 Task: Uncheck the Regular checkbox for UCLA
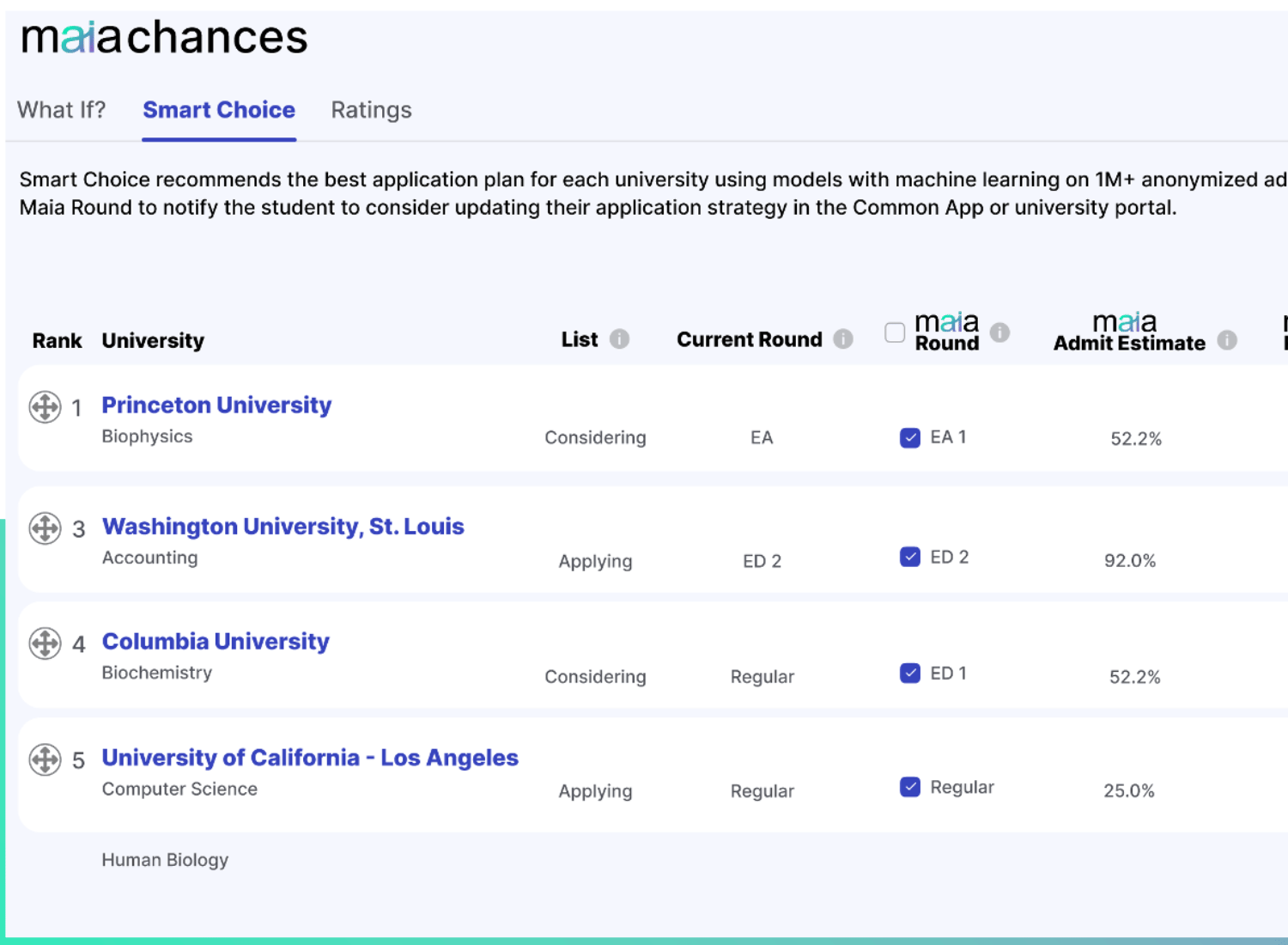(910, 787)
